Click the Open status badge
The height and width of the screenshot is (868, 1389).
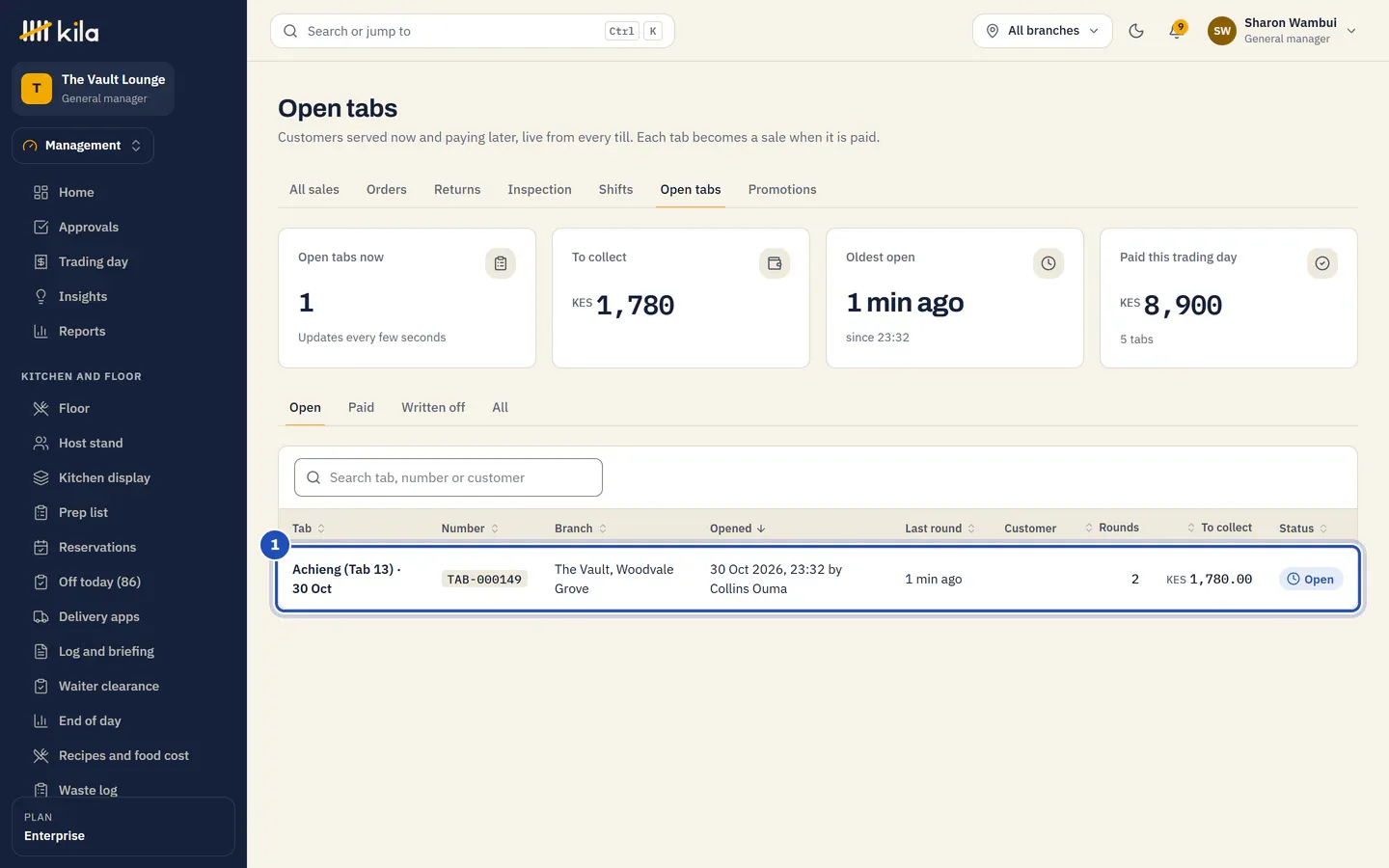click(1311, 580)
